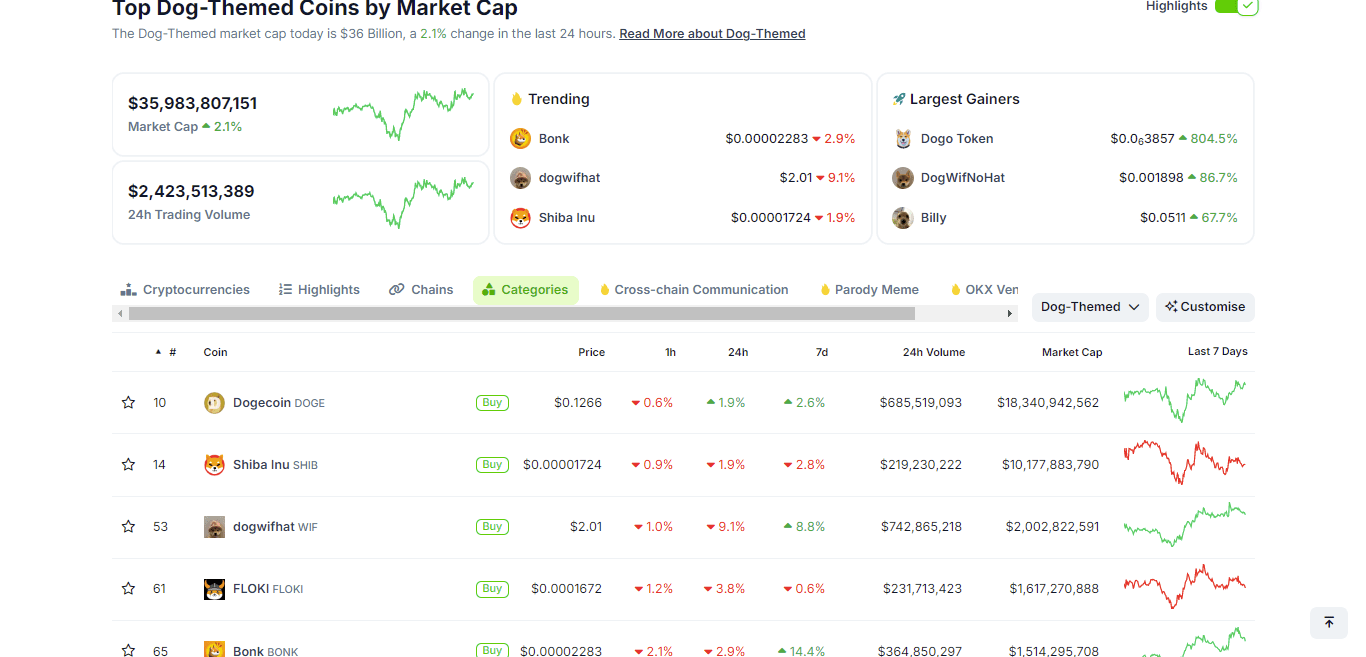Sort by the Coin column header
The height and width of the screenshot is (657, 1366).
click(215, 352)
